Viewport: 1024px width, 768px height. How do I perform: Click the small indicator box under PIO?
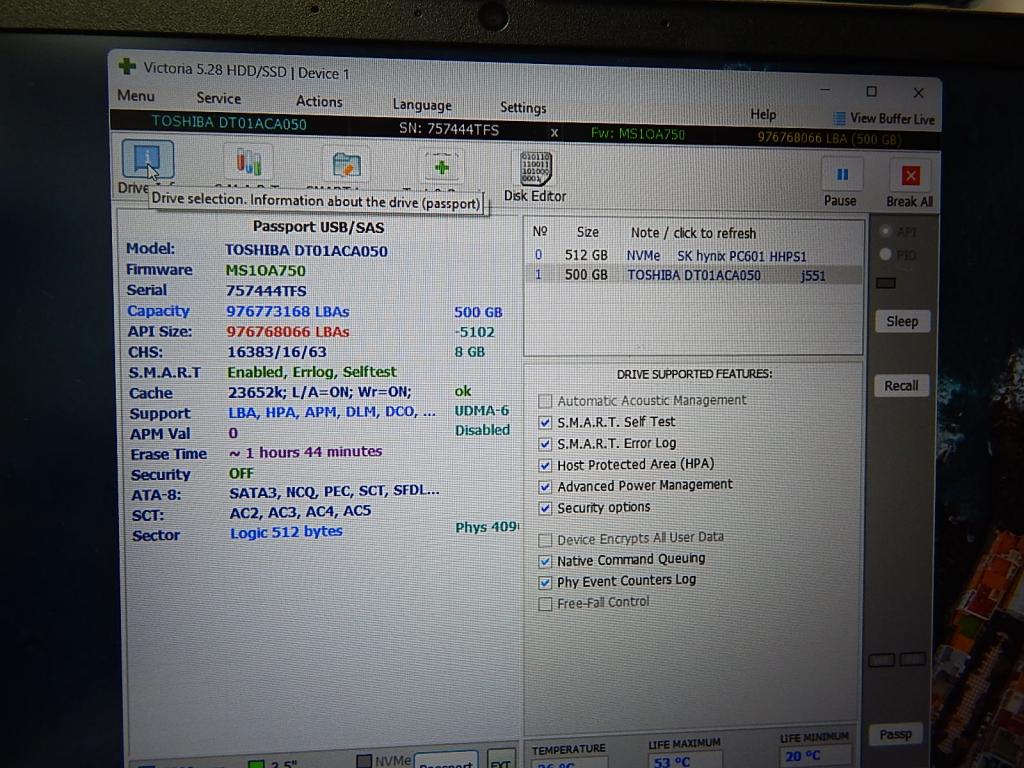click(x=886, y=283)
